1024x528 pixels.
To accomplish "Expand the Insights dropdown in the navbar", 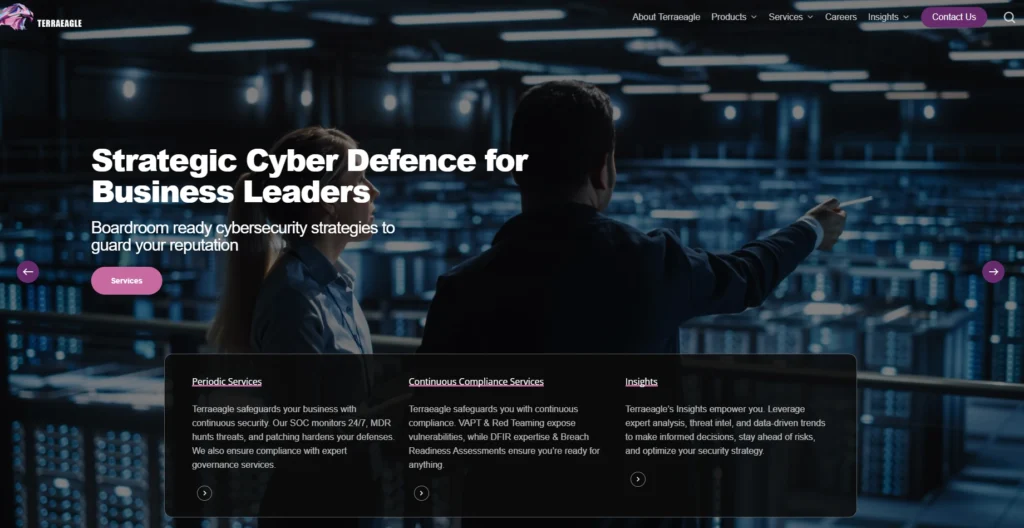I will tap(888, 17).
